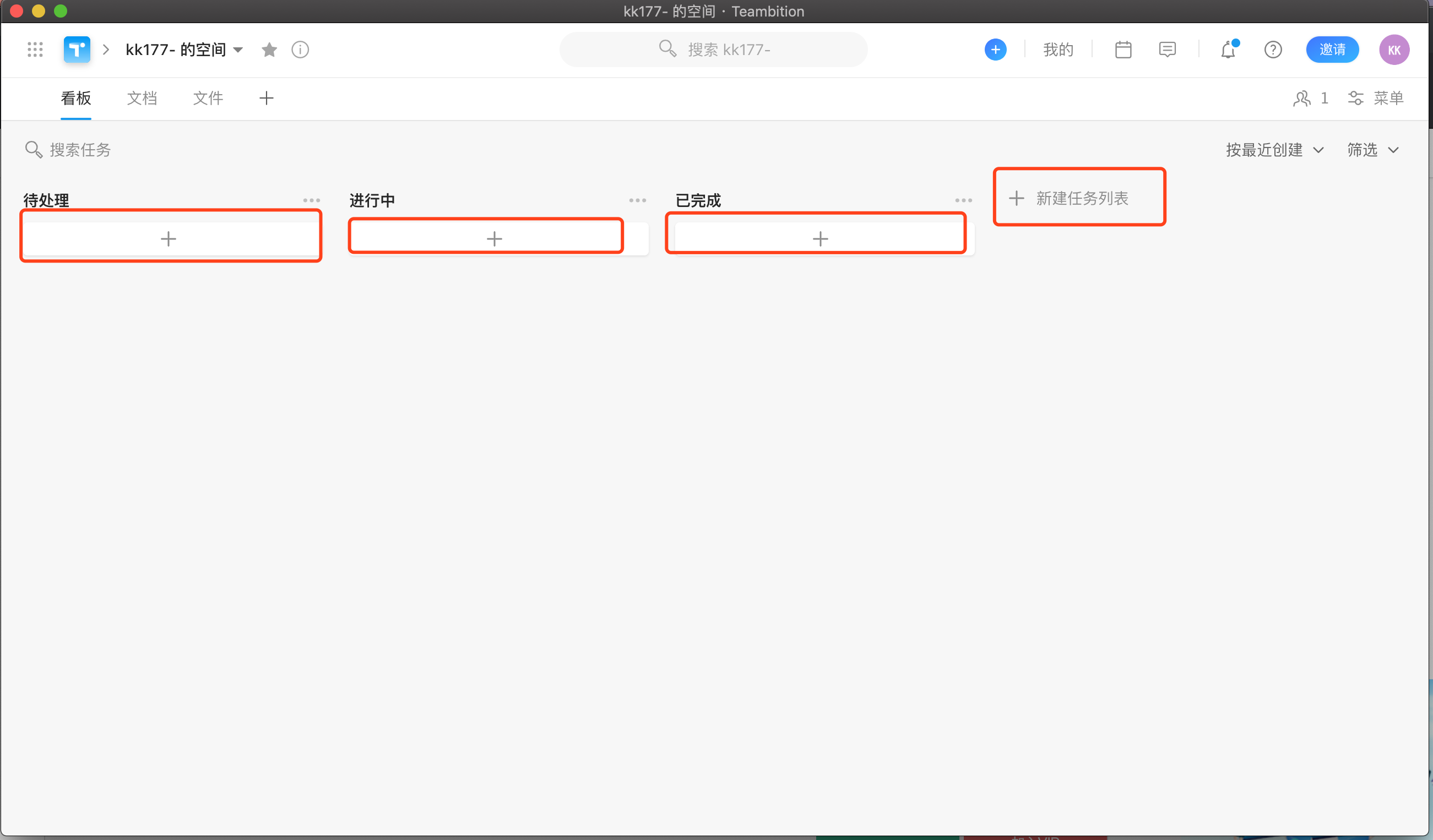Open the 菜单 settings icon
The image size is (1433, 840).
[1356, 99]
